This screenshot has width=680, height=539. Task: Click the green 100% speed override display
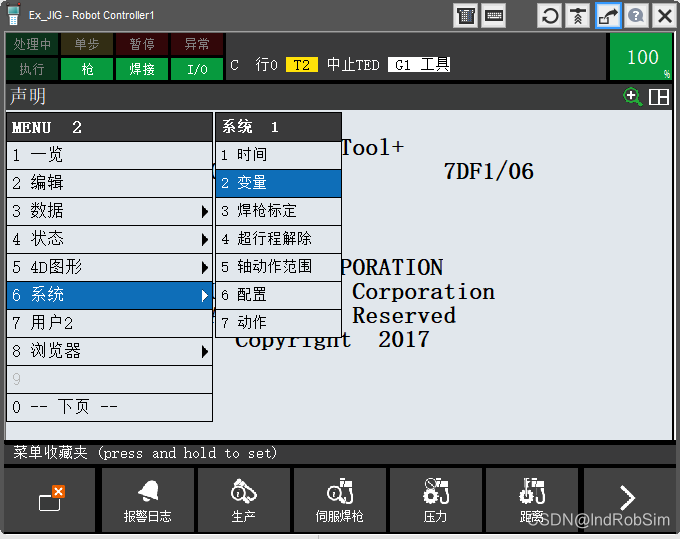point(641,57)
